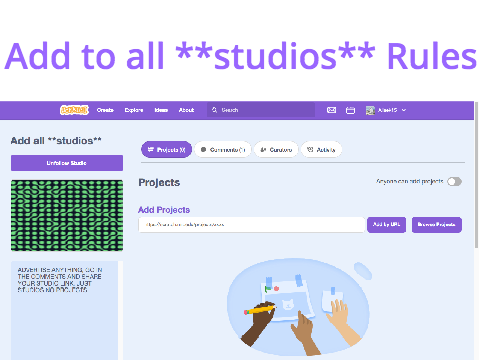The width and height of the screenshot is (480, 360).
Task: Open the My Stuff folder icon
Action: point(350,110)
